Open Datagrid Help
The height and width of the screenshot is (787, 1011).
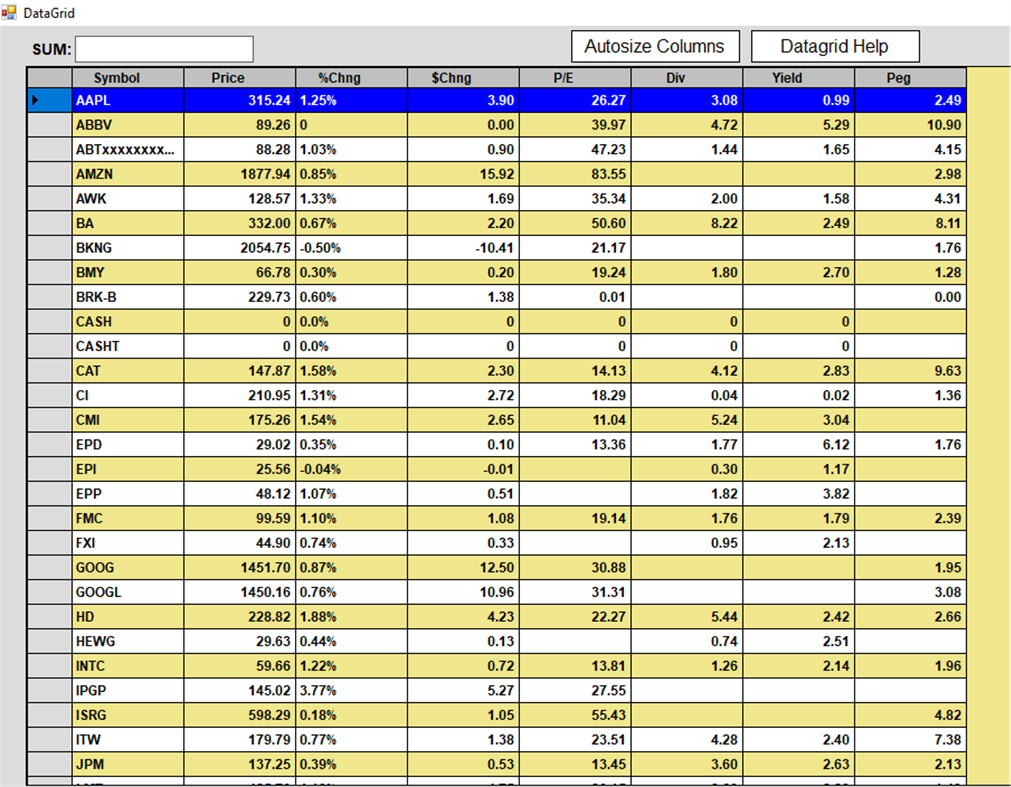click(x=835, y=46)
